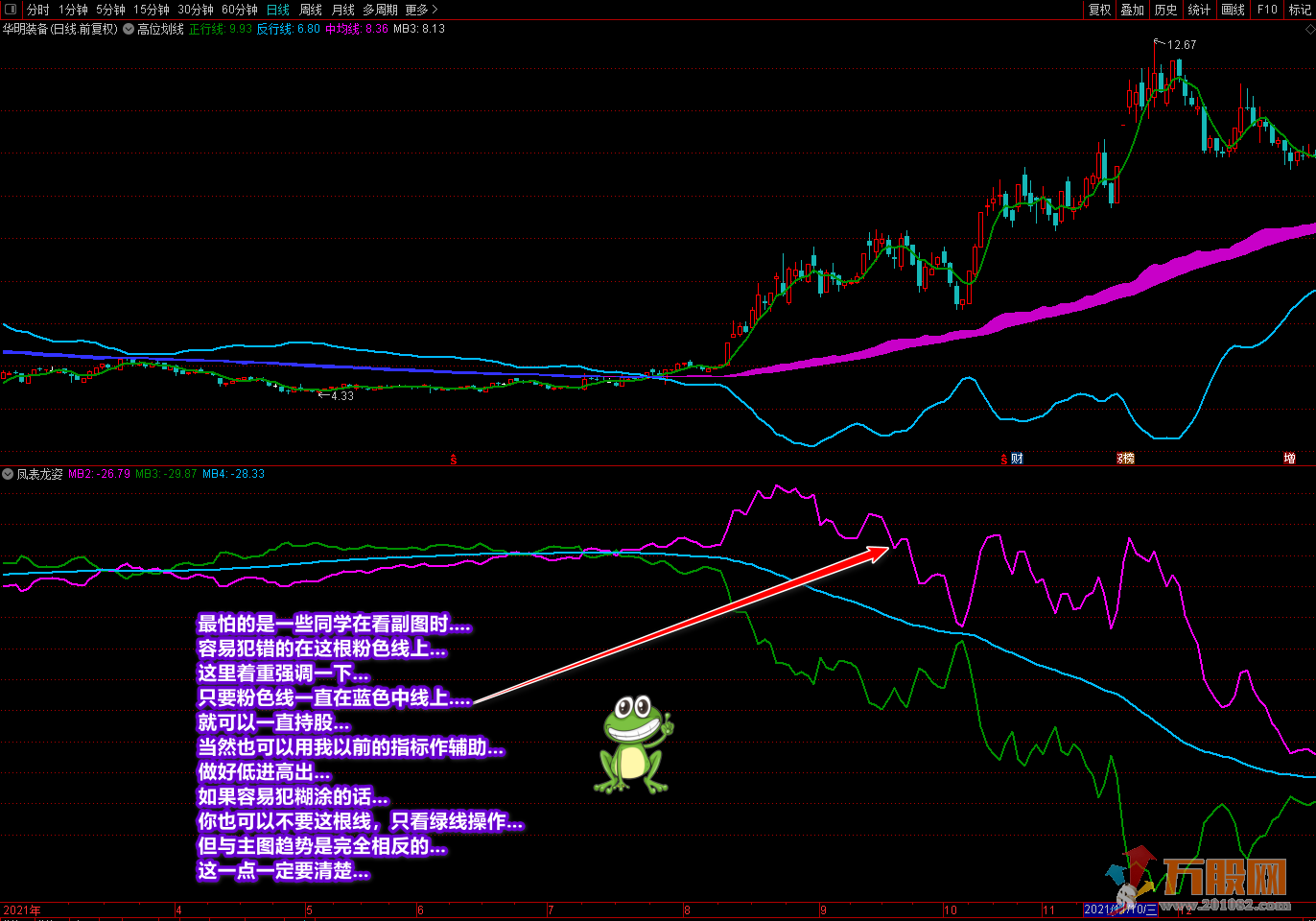Click the 增 marker icon on timeline
Screen dimensions: 1316x921
click(x=1289, y=459)
